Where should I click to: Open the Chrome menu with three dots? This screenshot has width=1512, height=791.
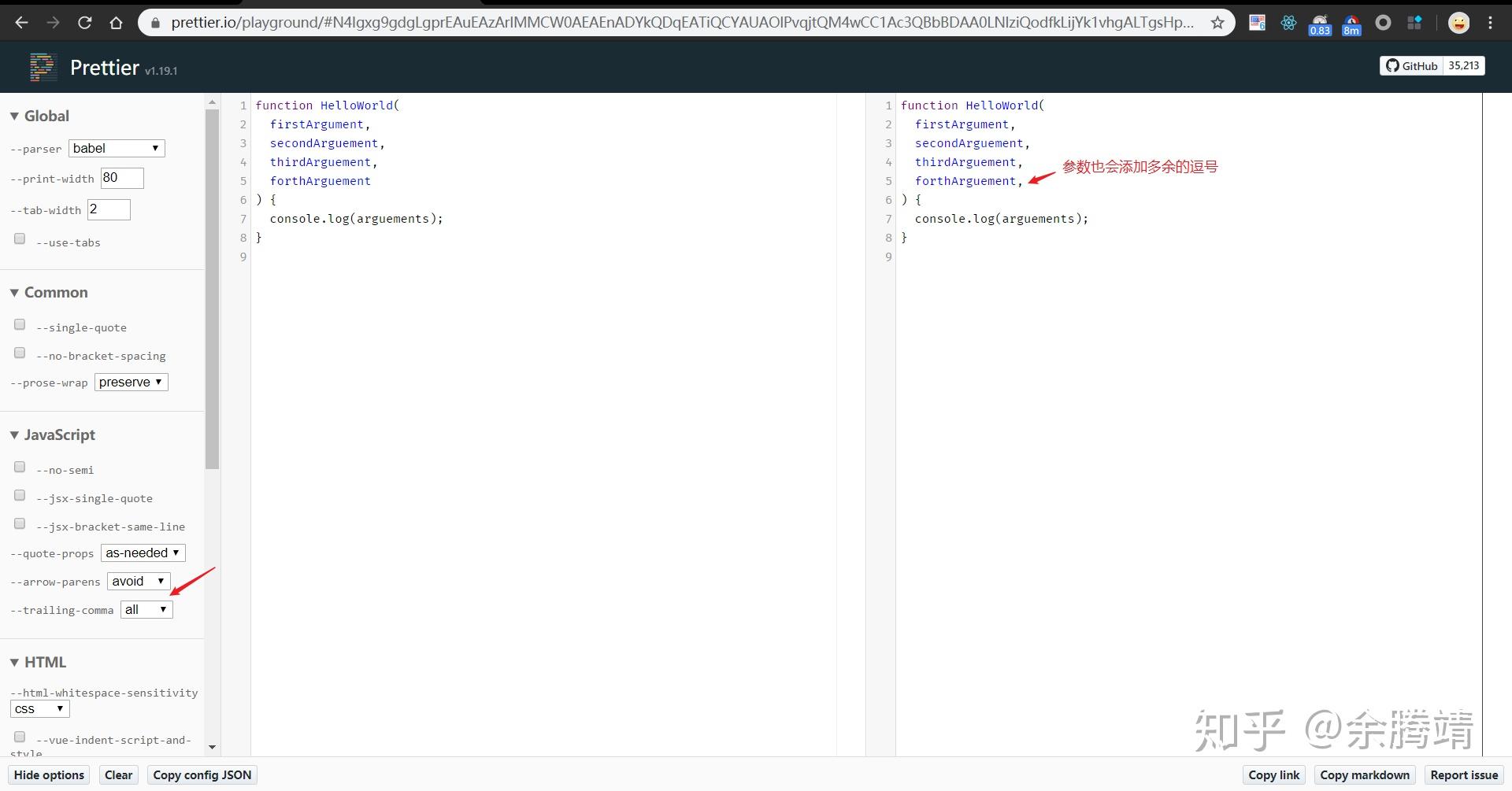[x=1491, y=23]
